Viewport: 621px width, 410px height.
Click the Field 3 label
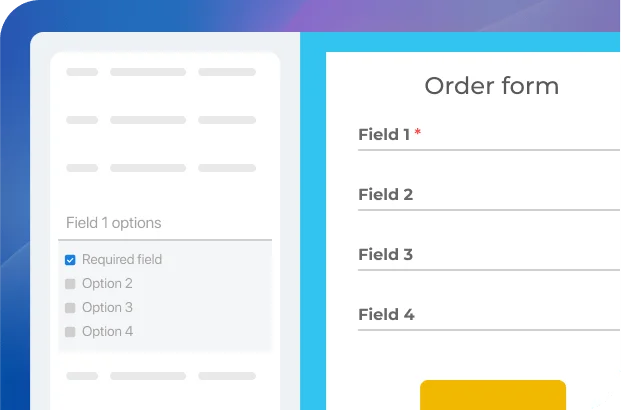385,255
